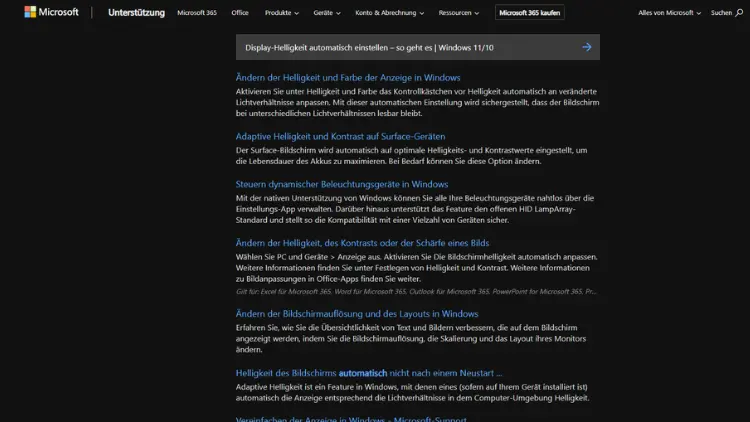
Task: Submit search with the arrow icon
Action: [x=587, y=47]
